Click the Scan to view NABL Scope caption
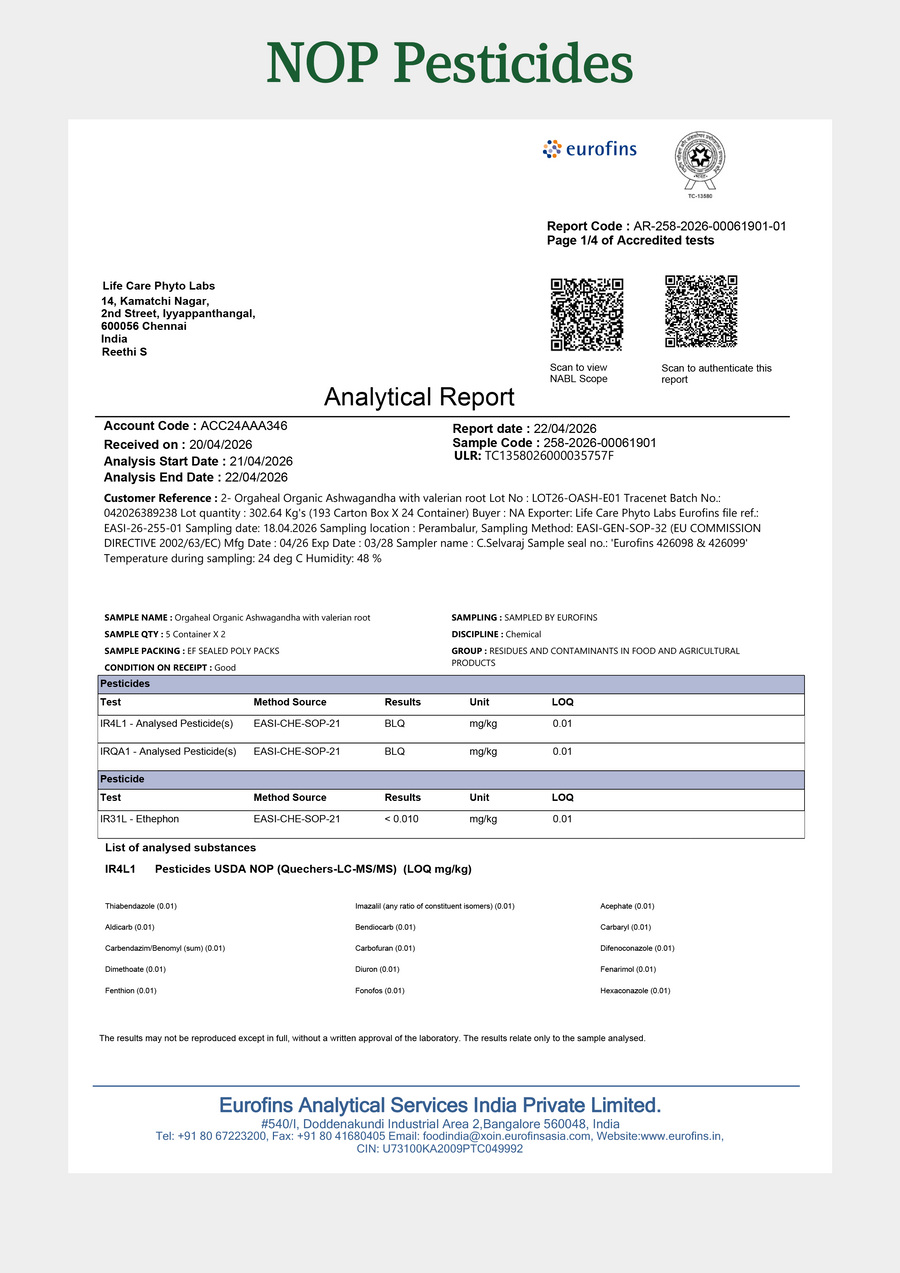The width and height of the screenshot is (900, 1273). pyautogui.click(x=579, y=373)
